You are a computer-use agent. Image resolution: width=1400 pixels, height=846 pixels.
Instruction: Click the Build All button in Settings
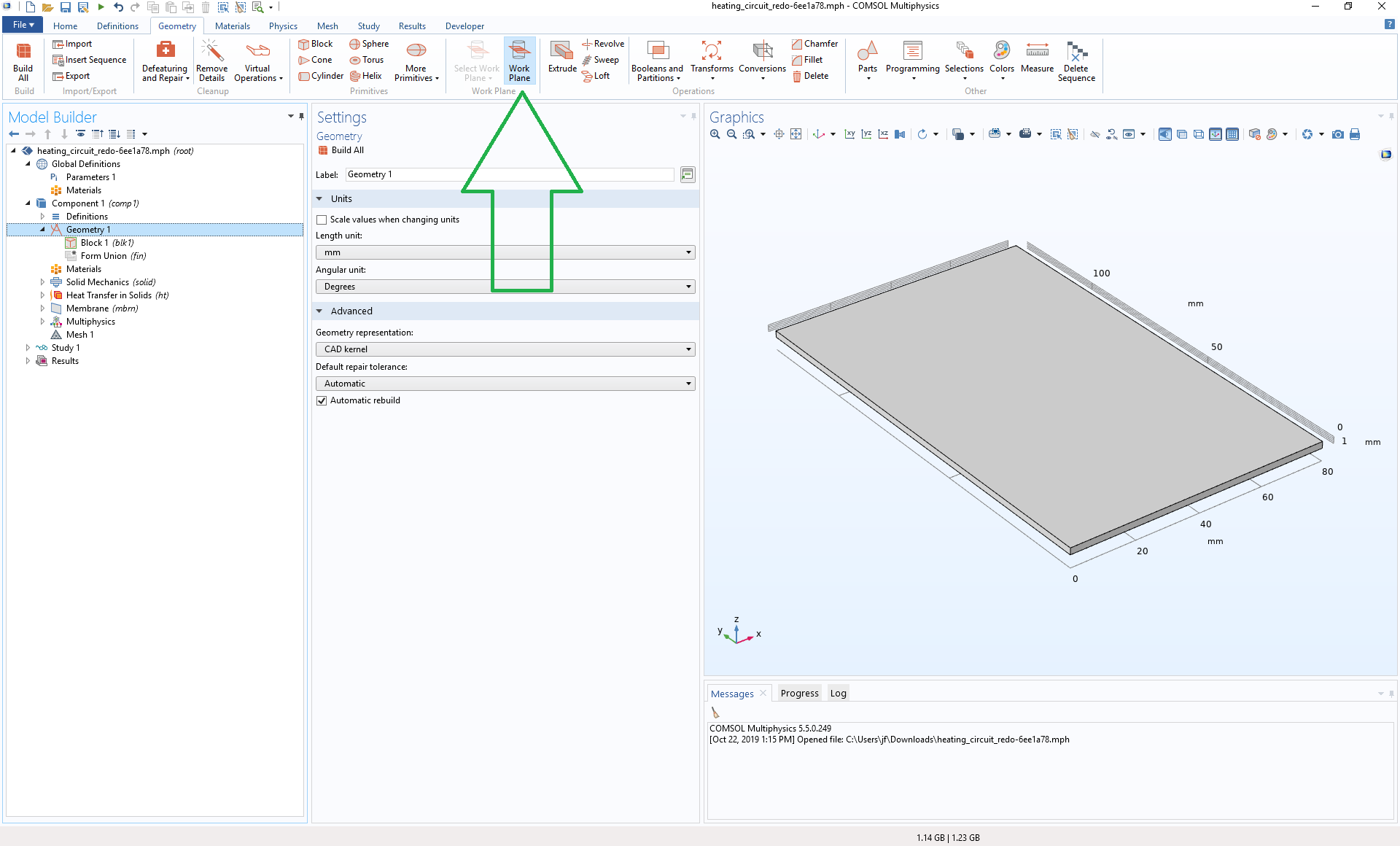pos(341,150)
